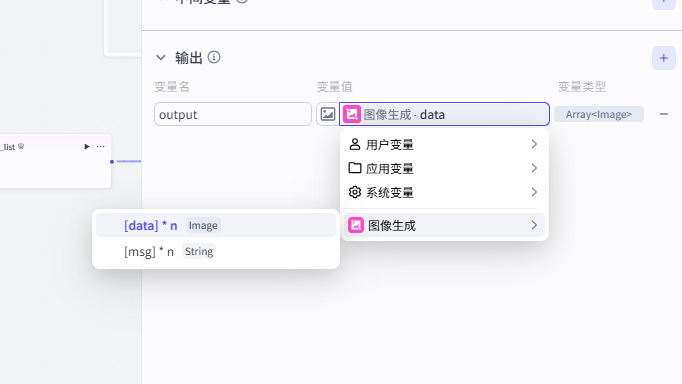Expand the 系统变量 submenu arrow
This screenshot has height=384, width=682.
pos(534,192)
